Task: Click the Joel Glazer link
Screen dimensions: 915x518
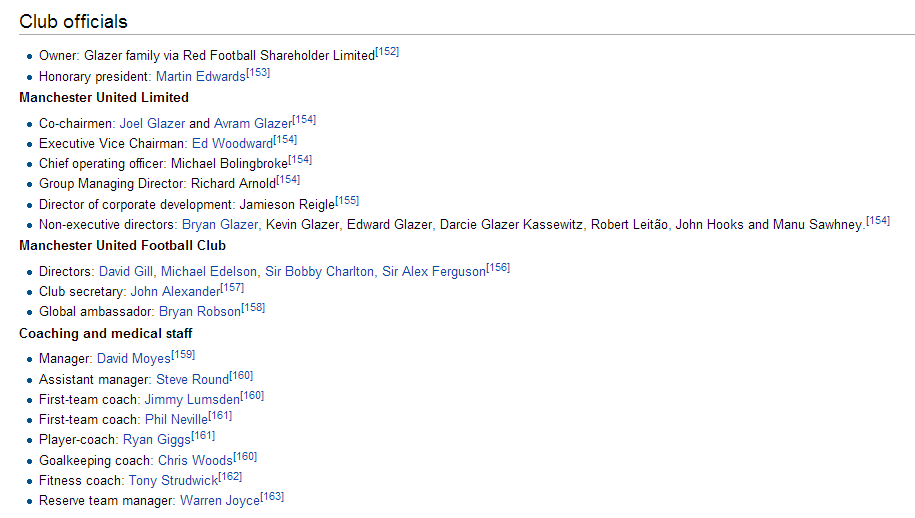Action: pyautogui.click(x=152, y=124)
